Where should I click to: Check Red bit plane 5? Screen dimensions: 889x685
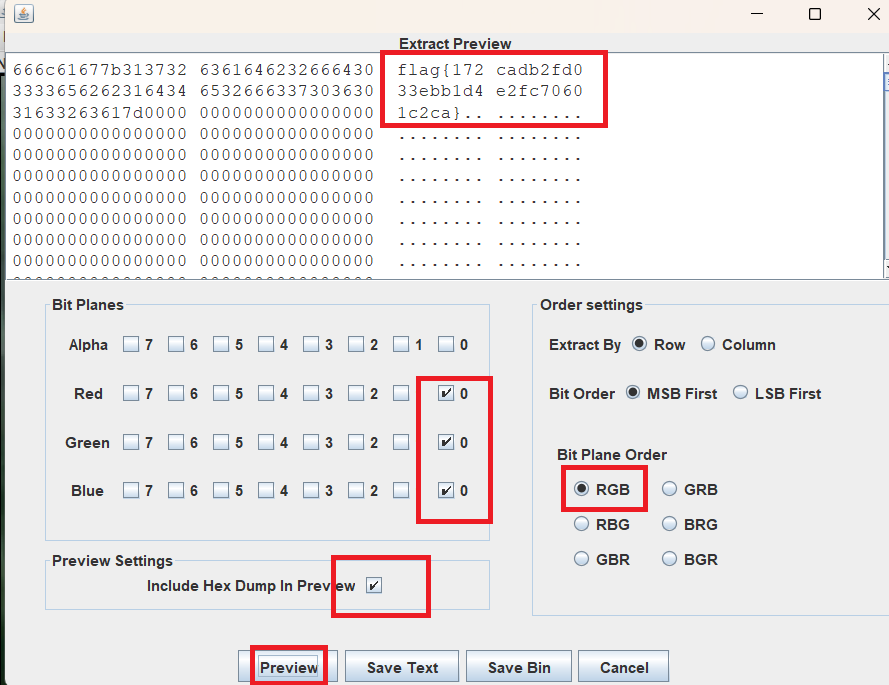pyautogui.click(x=221, y=393)
